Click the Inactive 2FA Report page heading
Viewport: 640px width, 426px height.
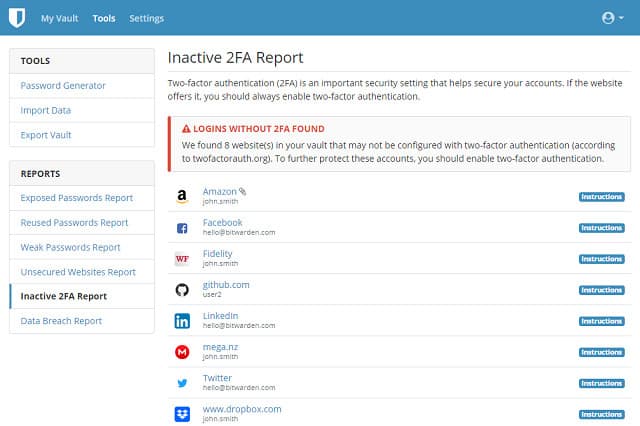(236, 58)
